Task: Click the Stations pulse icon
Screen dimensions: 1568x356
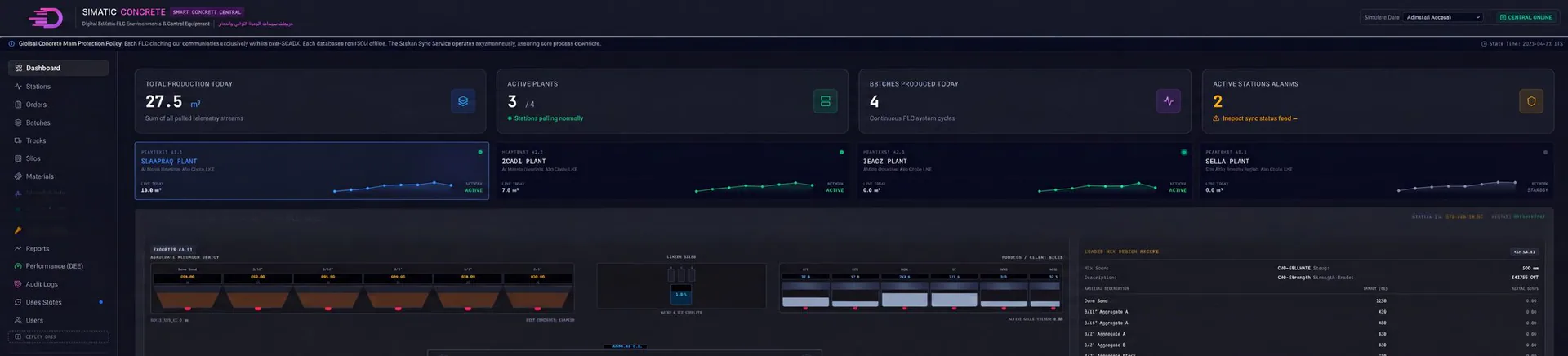Action: tap(18, 87)
